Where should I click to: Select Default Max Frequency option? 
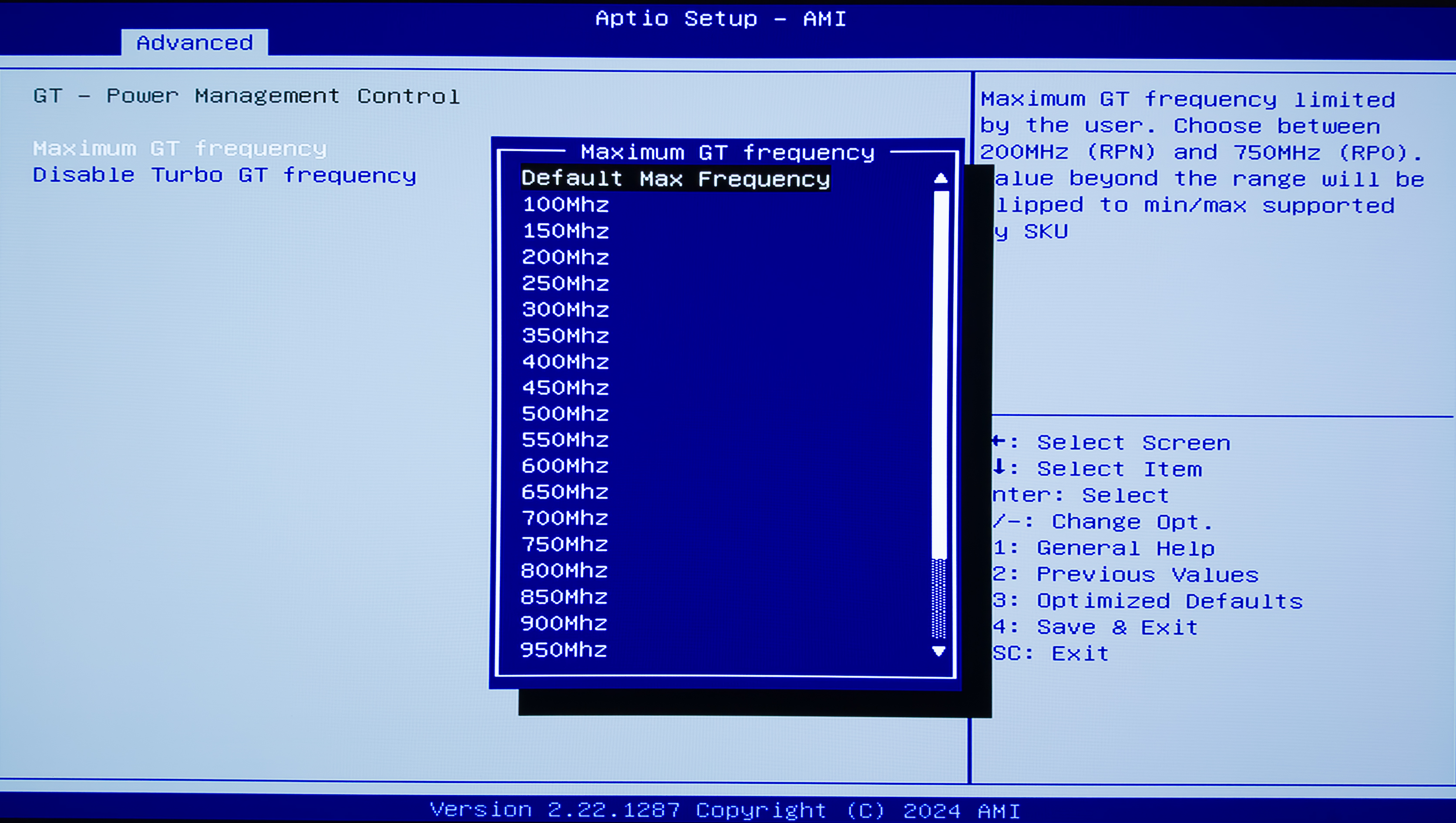click(x=676, y=179)
